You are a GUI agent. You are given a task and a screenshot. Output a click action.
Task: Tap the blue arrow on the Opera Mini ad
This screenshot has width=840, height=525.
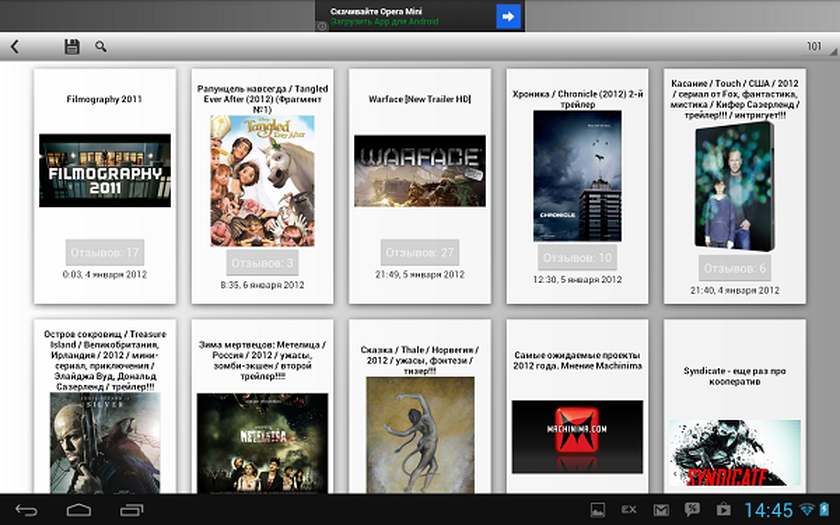click(508, 16)
